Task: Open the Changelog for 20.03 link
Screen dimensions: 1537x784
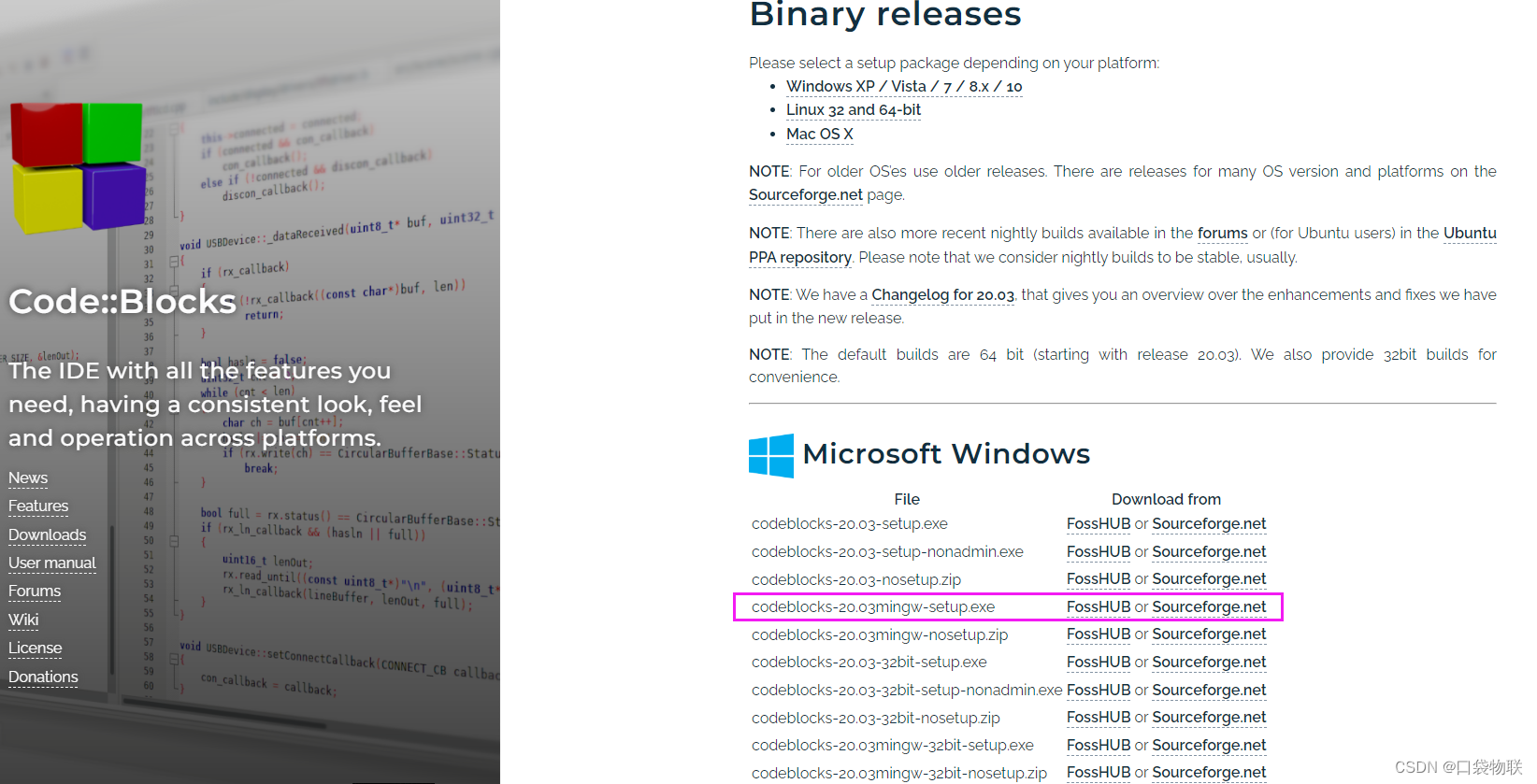Action: [x=943, y=295]
